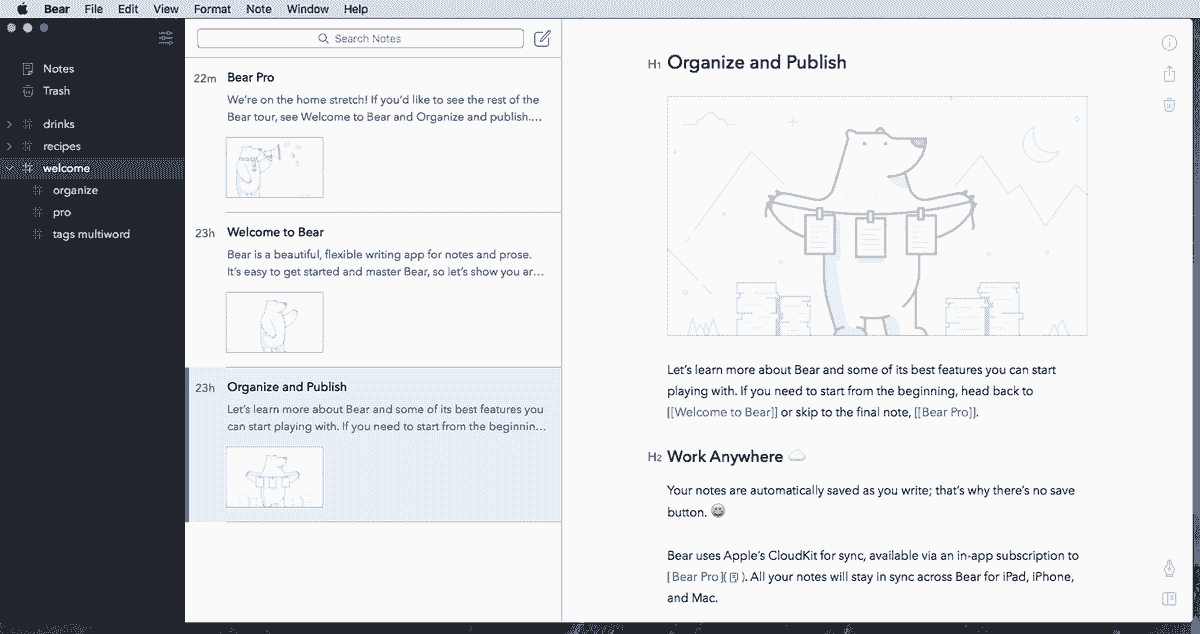This screenshot has height=634, width=1200.
Task: Follow the [[Bear Pro]] wiki link
Action: [946, 412]
